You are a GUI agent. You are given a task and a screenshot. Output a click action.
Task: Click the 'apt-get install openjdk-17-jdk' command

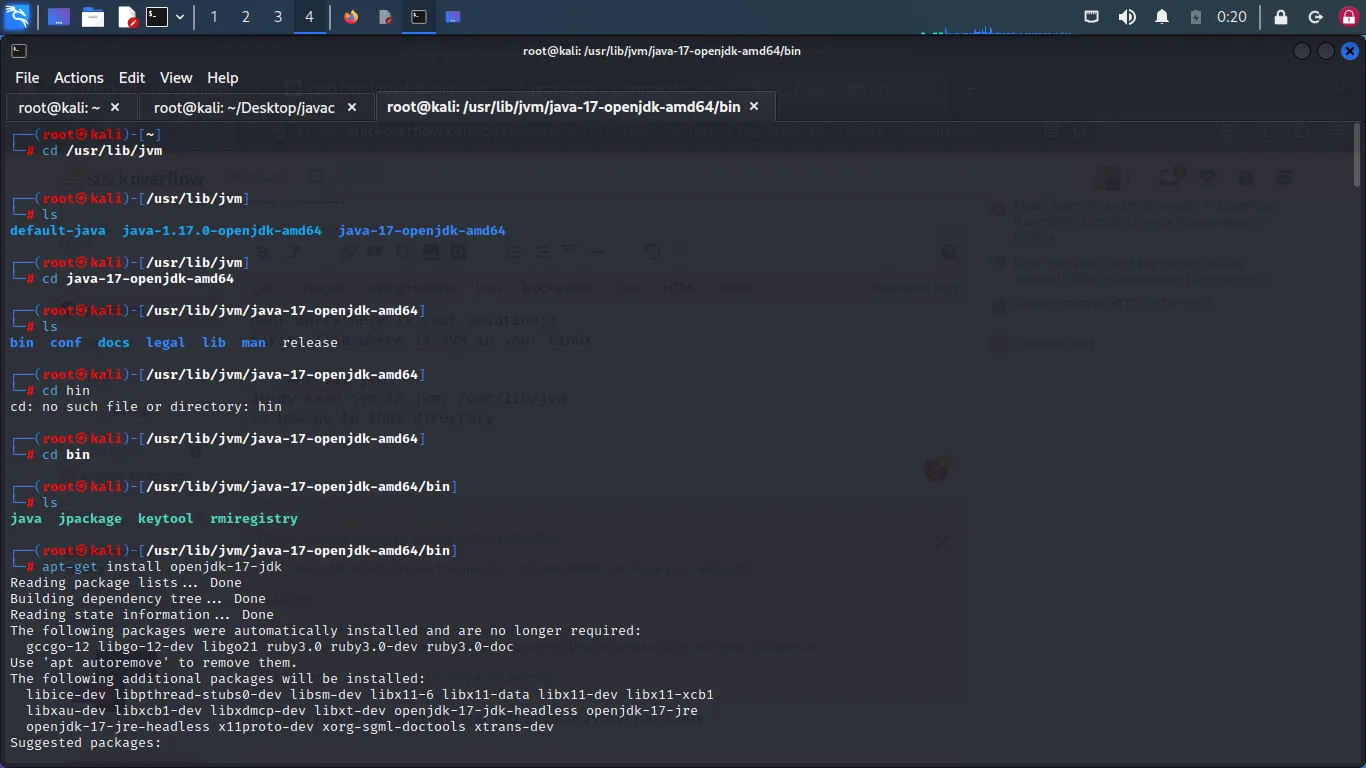[x=162, y=567]
